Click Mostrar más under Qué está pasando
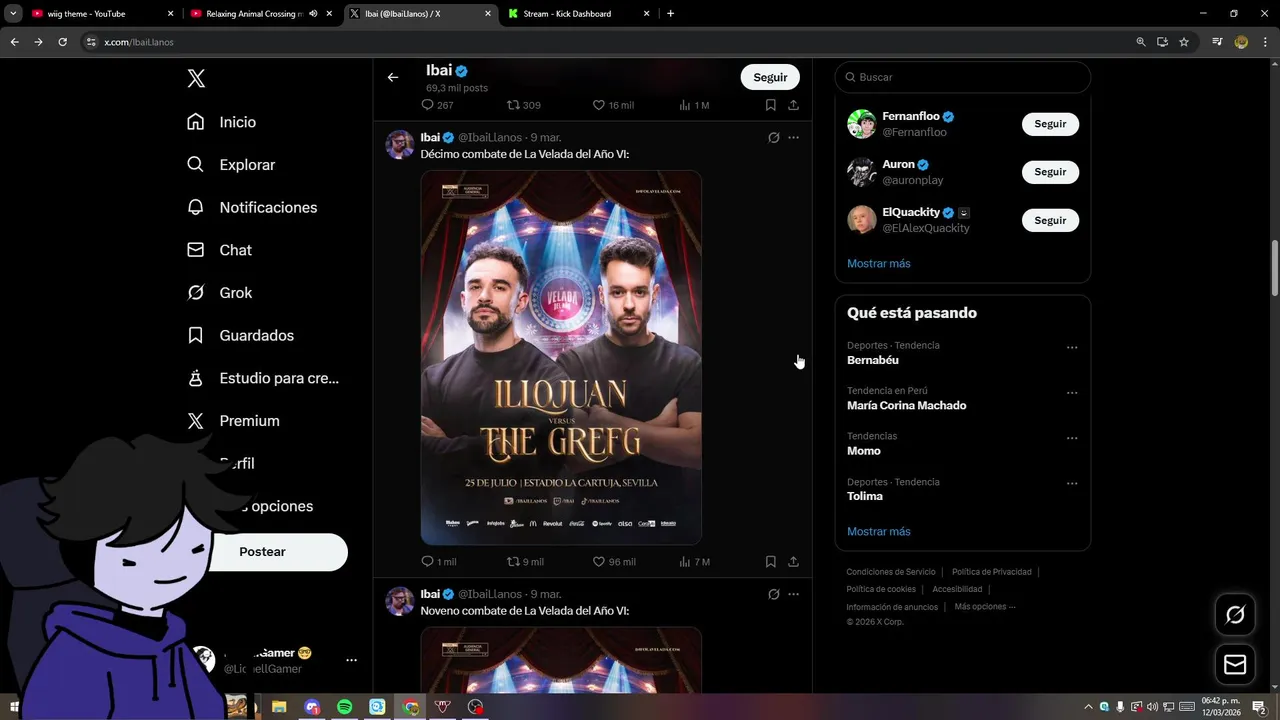This screenshot has width=1280, height=720. coord(879,531)
